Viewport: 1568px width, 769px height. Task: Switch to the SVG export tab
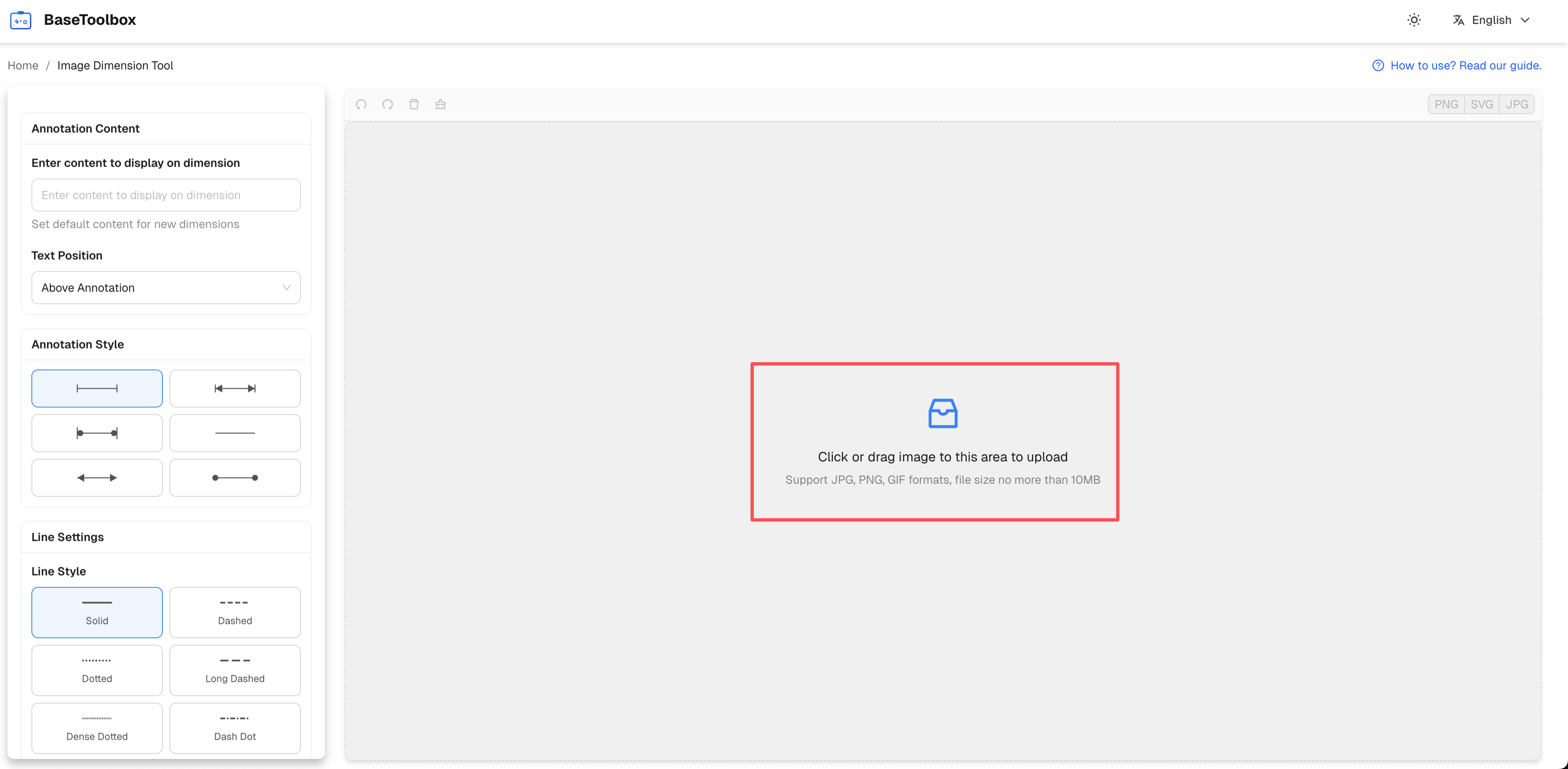coord(1482,103)
